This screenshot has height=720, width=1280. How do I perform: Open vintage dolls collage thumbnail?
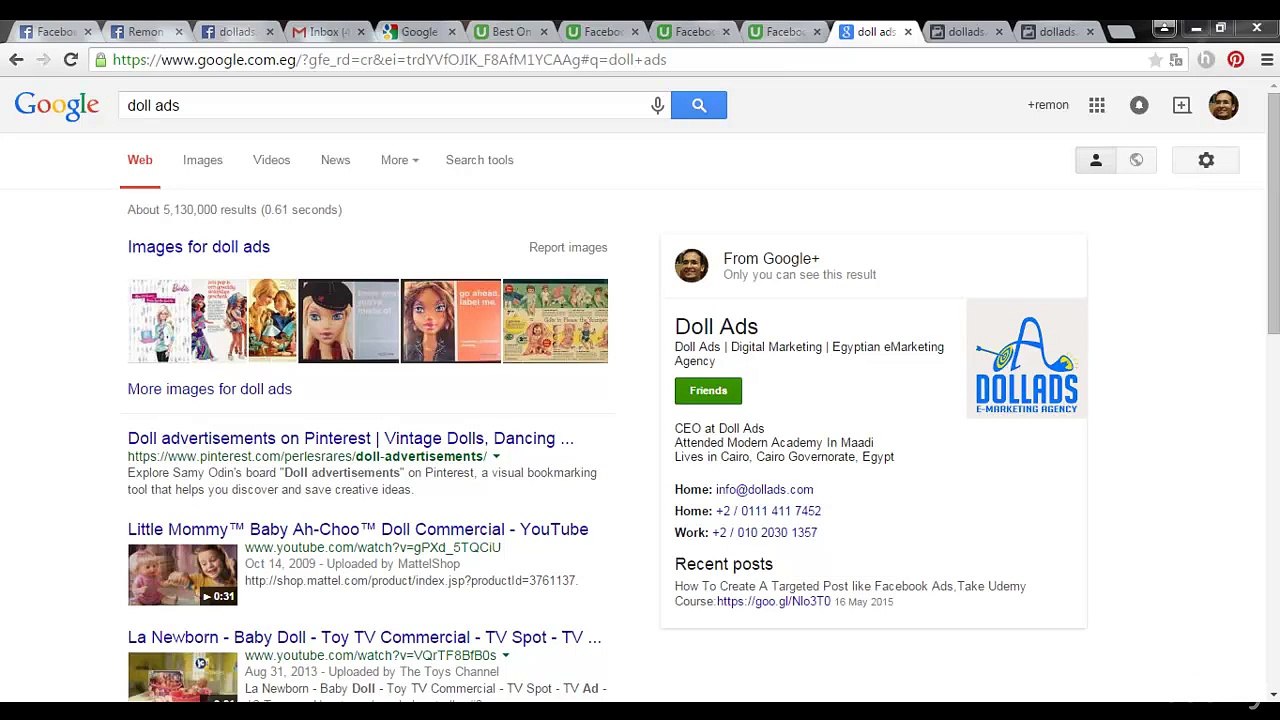point(555,321)
